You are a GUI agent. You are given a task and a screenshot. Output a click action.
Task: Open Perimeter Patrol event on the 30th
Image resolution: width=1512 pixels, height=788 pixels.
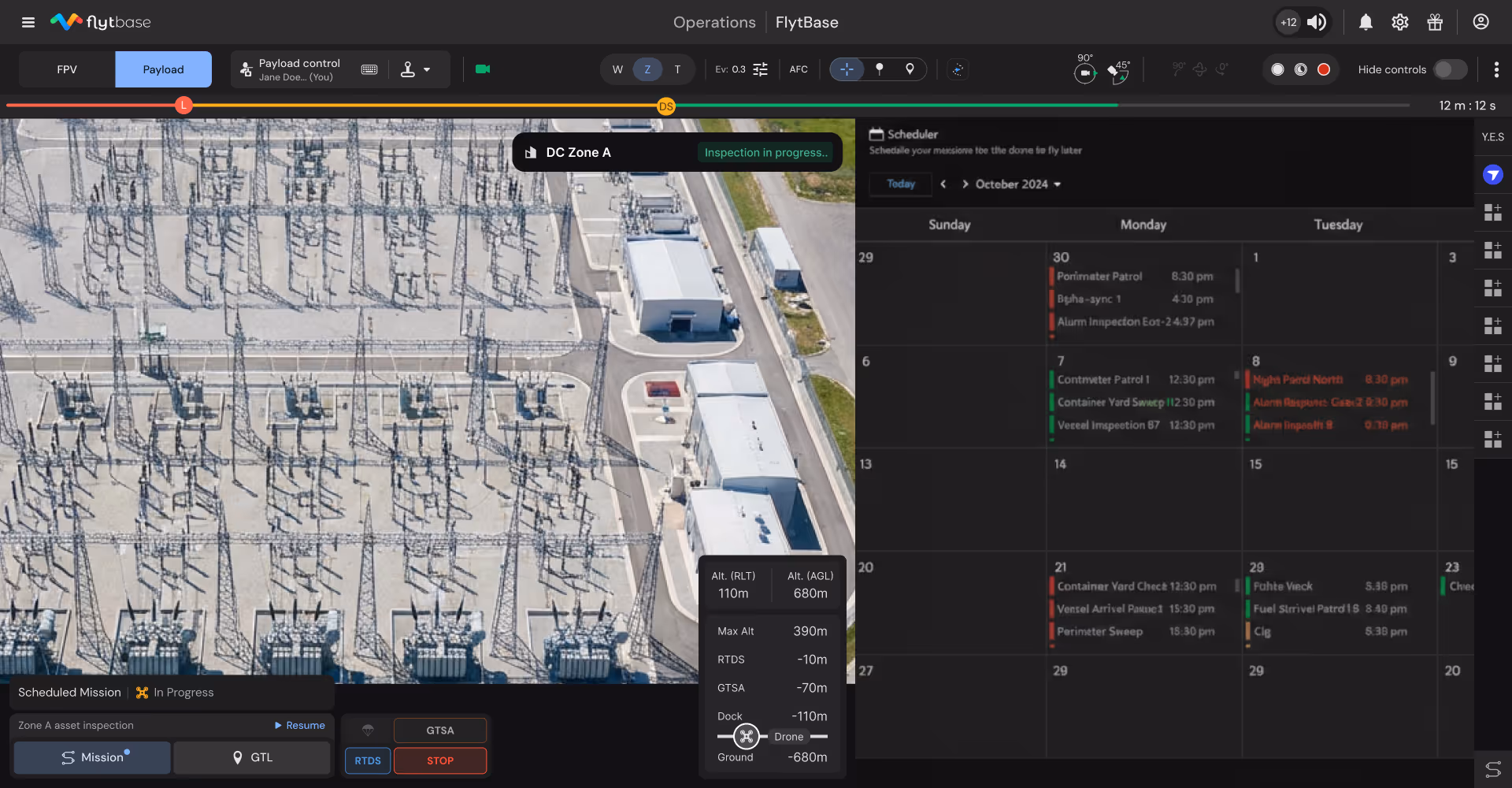(x=1134, y=276)
